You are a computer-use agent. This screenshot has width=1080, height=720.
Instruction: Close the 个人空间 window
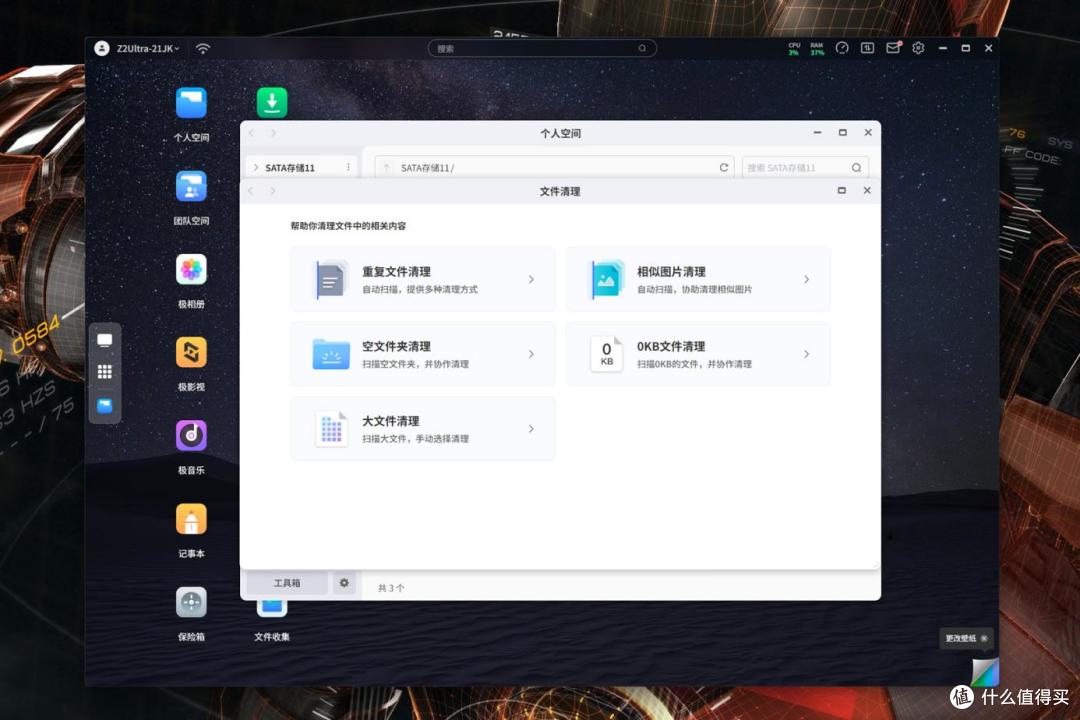[868, 132]
